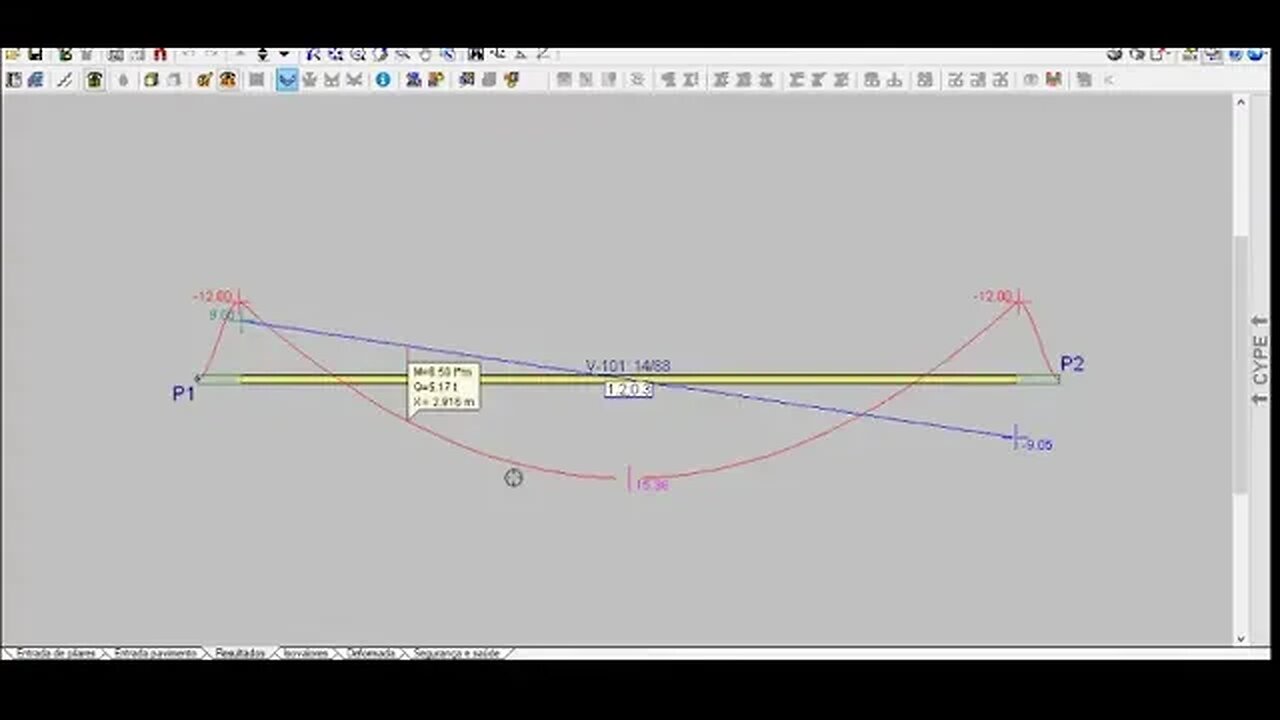Click the yellow 3D box icon
The image size is (1280, 720).
tap(151, 80)
